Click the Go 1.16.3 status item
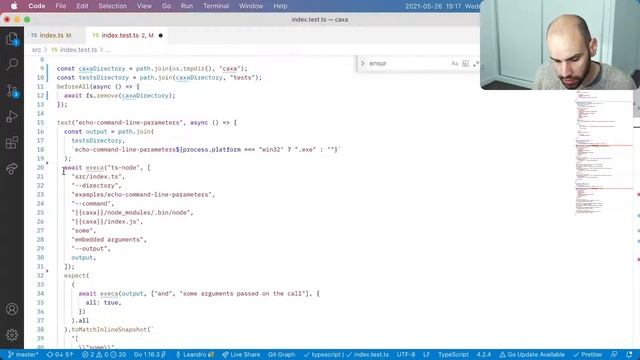Viewport: 640px width, 360px height. click(x=149, y=354)
